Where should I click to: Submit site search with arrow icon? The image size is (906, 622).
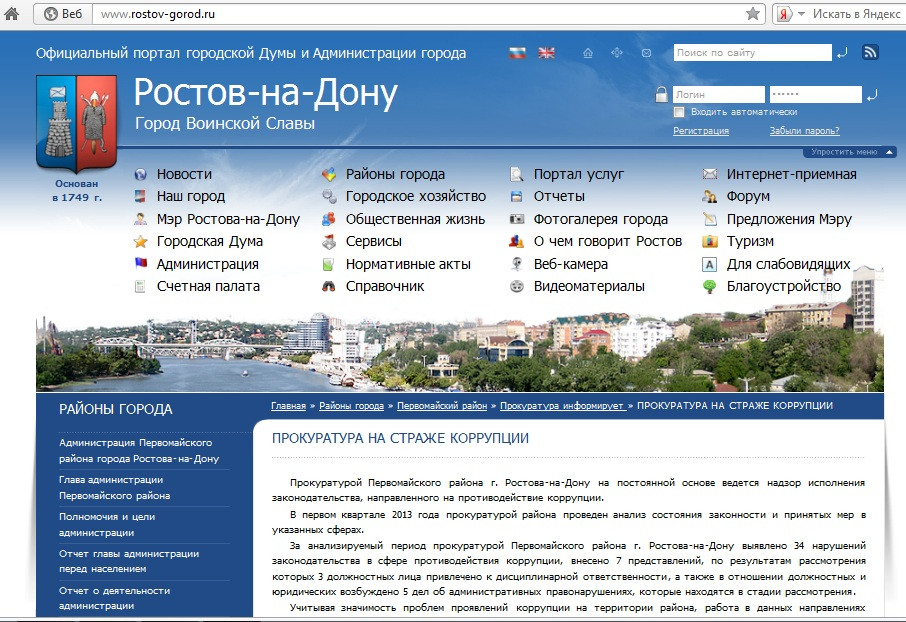843,53
